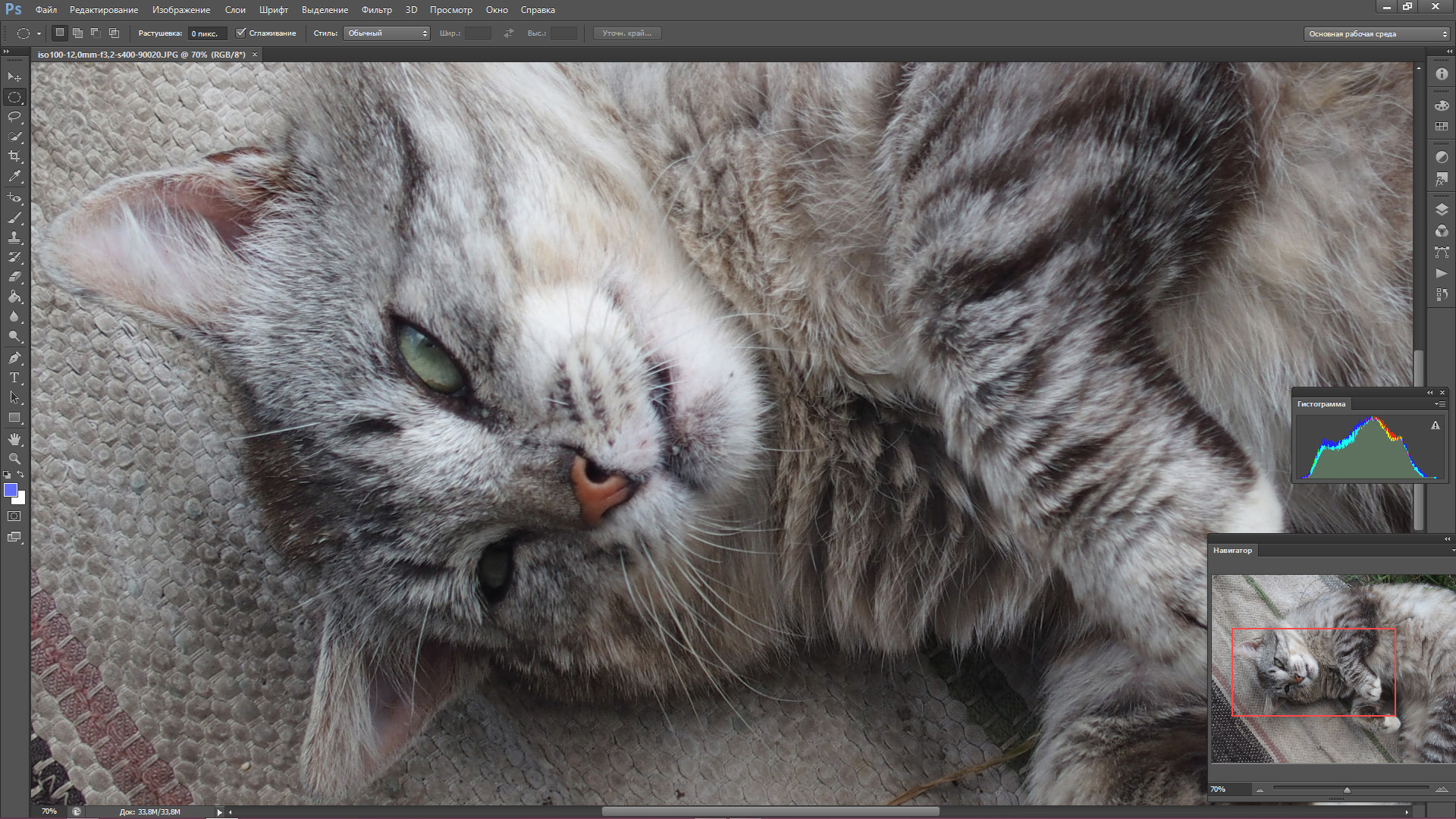
Task: Select the Crop tool
Action: [14, 156]
